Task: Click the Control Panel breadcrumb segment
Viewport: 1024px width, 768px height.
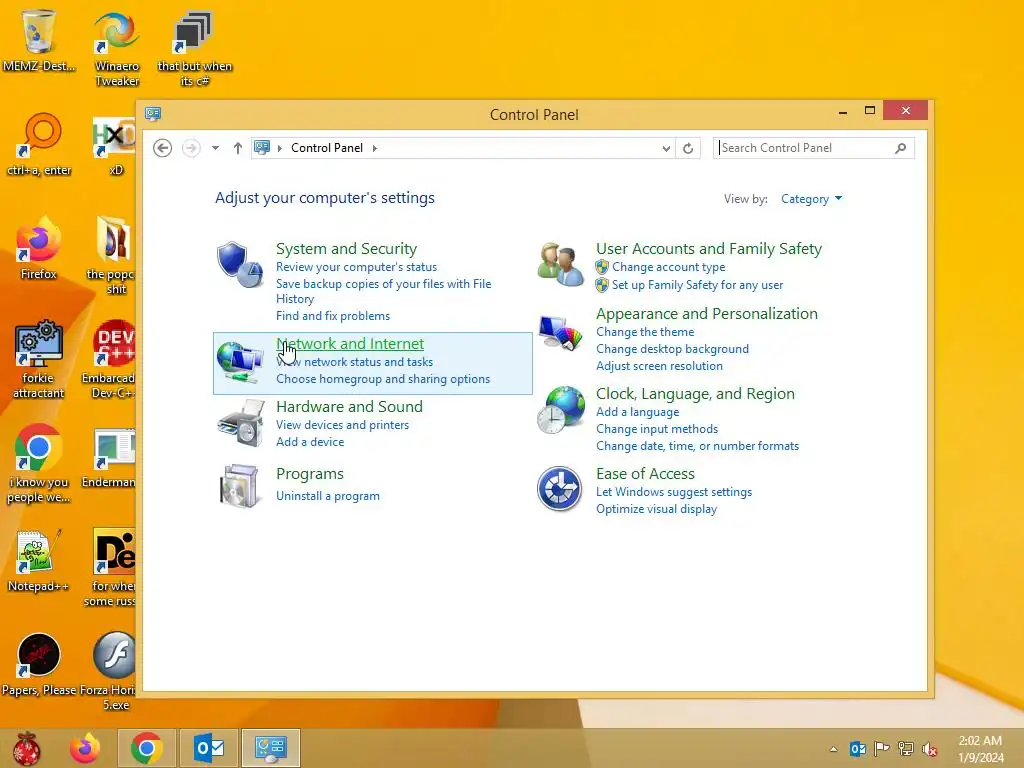Action: [x=327, y=148]
